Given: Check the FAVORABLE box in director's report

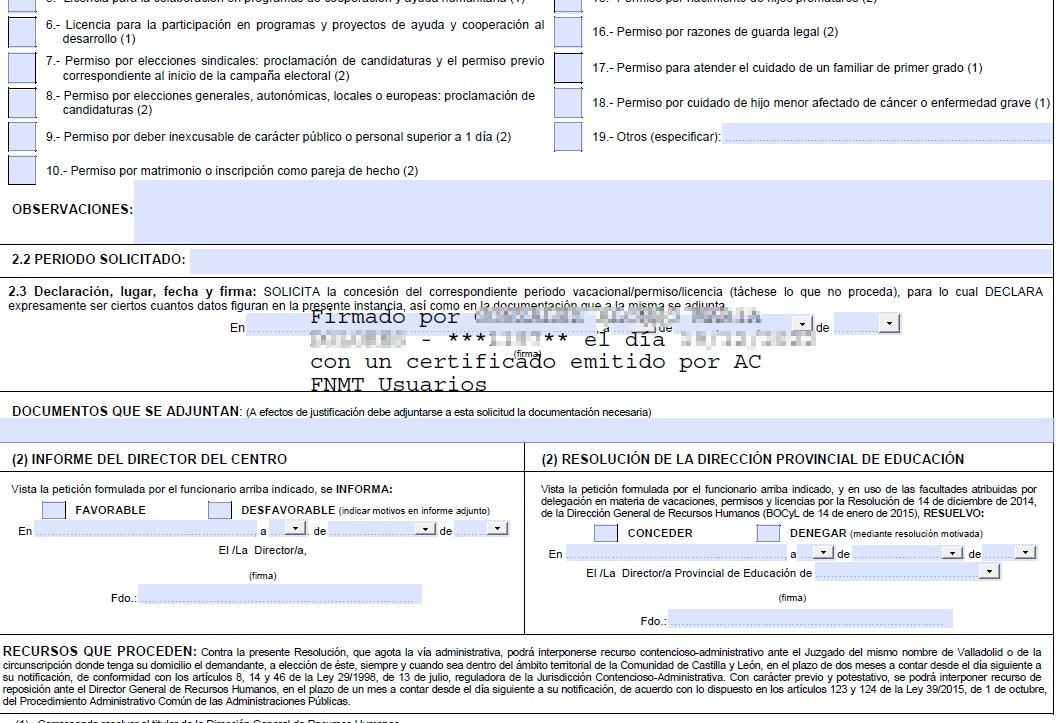Looking at the screenshot, I should pyautogui.click(x=54, y=510).
